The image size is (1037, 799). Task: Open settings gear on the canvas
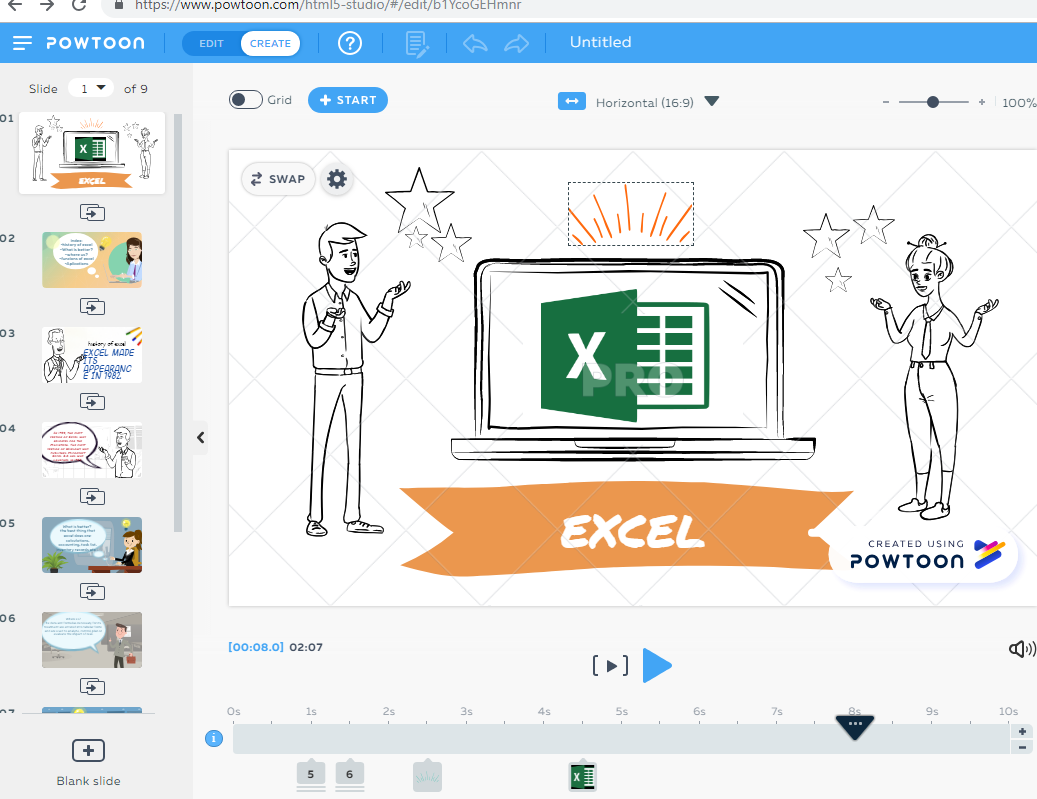337,179
